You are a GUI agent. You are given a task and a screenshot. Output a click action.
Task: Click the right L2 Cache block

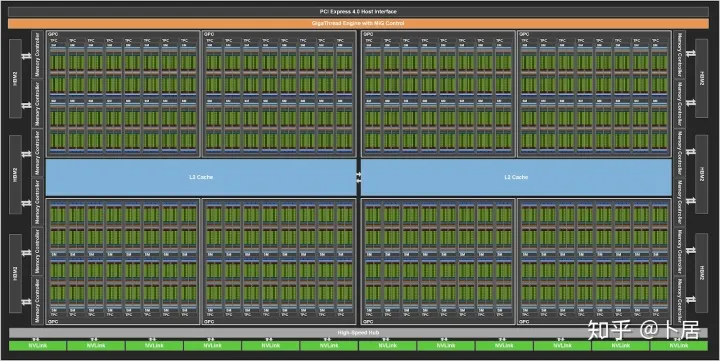click(516, 177)
